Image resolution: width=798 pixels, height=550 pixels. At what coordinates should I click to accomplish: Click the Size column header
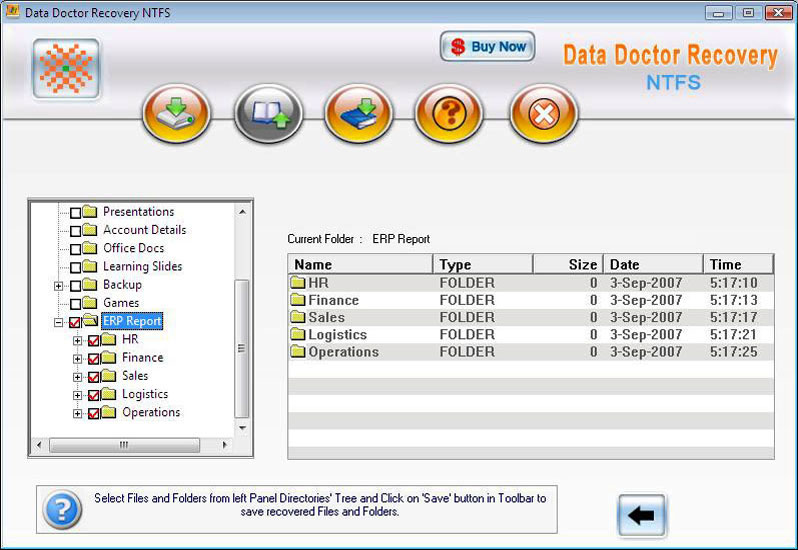click(568, 265)
